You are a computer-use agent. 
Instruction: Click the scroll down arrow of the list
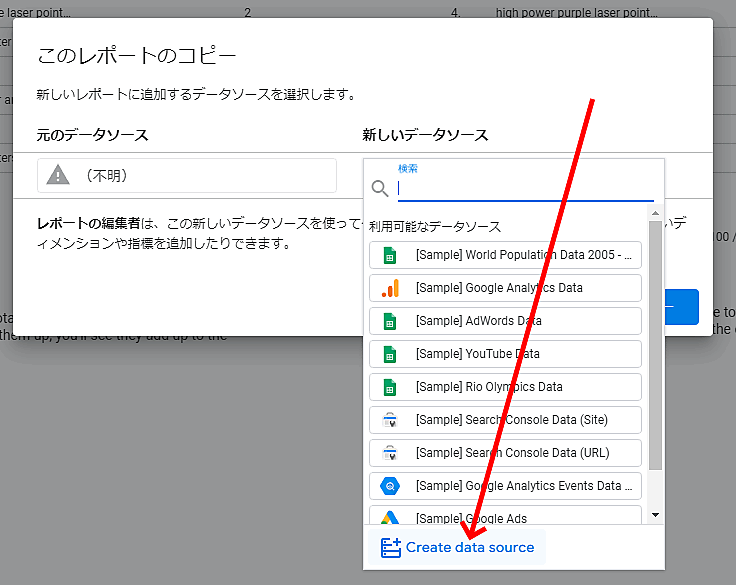pyautogui.click(x=655, y=514)
